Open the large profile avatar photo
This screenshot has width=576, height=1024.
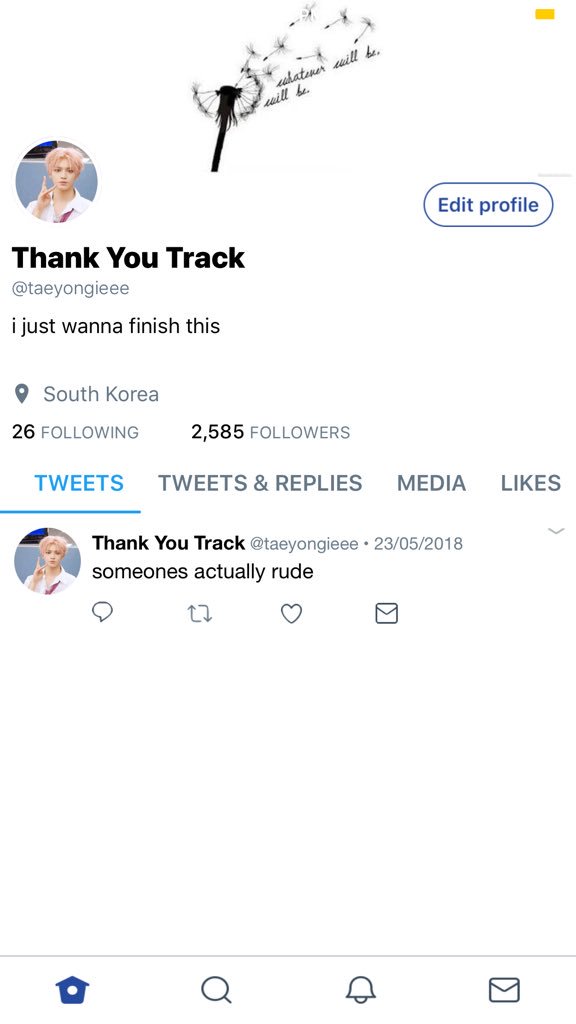(x=56, y=181)
